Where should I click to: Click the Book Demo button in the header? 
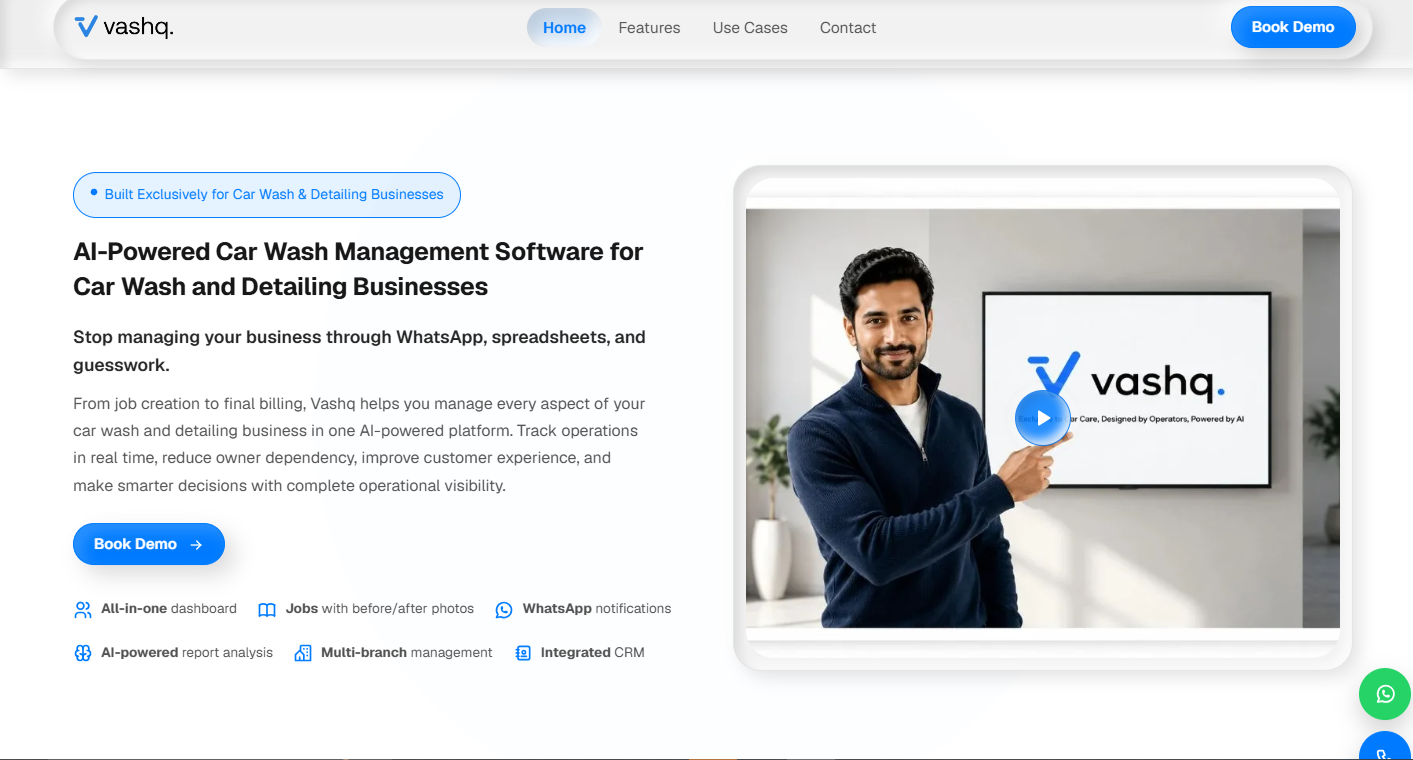point(1293,27)
